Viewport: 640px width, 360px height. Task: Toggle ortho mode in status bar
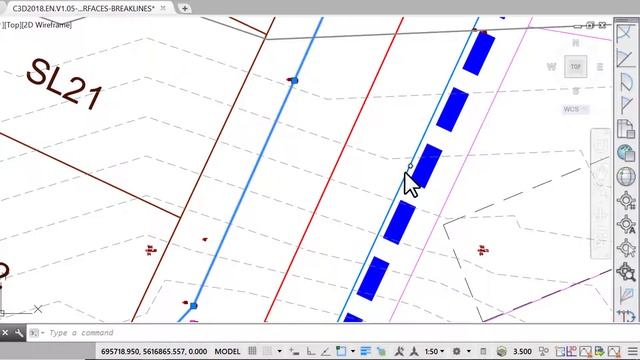(x=311, y=351)
